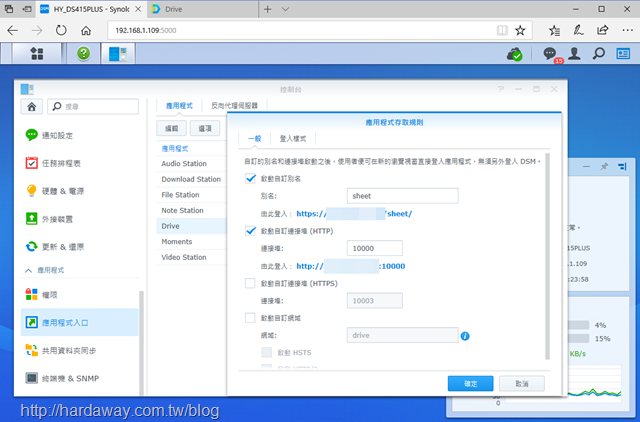Image resolution: width=640 pixels, height=422 pixels.
Task: Click the DSM search magnifier icon
Action: click(x=598, y=53)
